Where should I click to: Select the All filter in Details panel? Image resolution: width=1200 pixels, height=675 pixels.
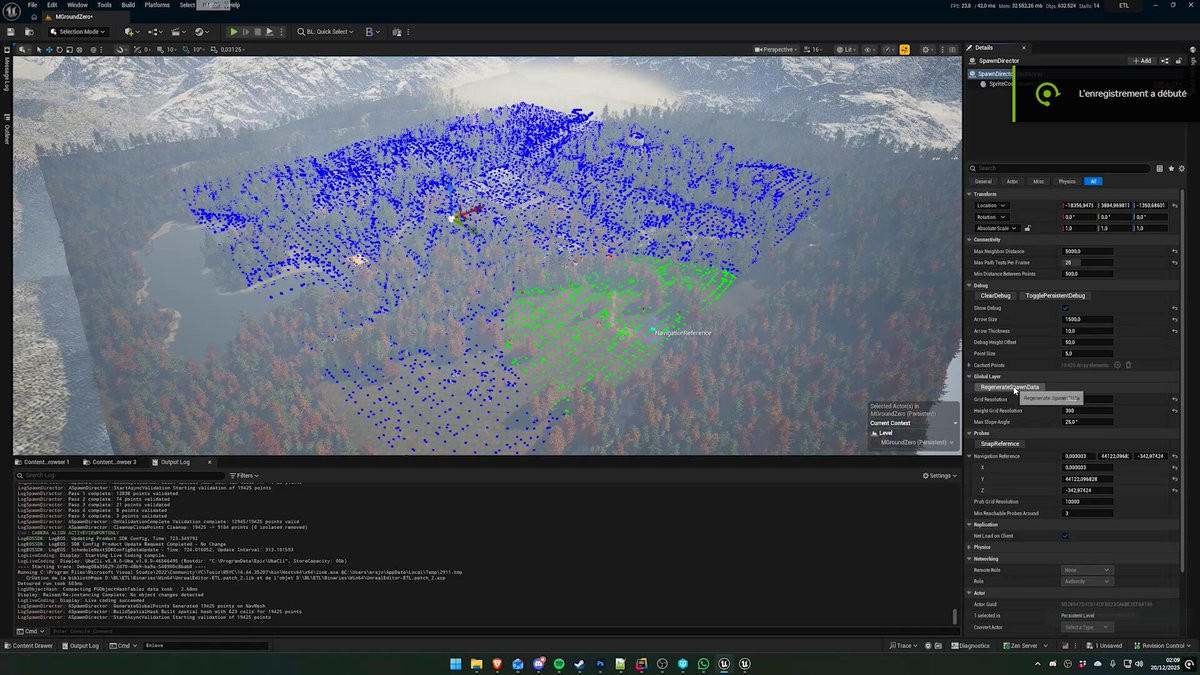click(x=1093, y=182)
